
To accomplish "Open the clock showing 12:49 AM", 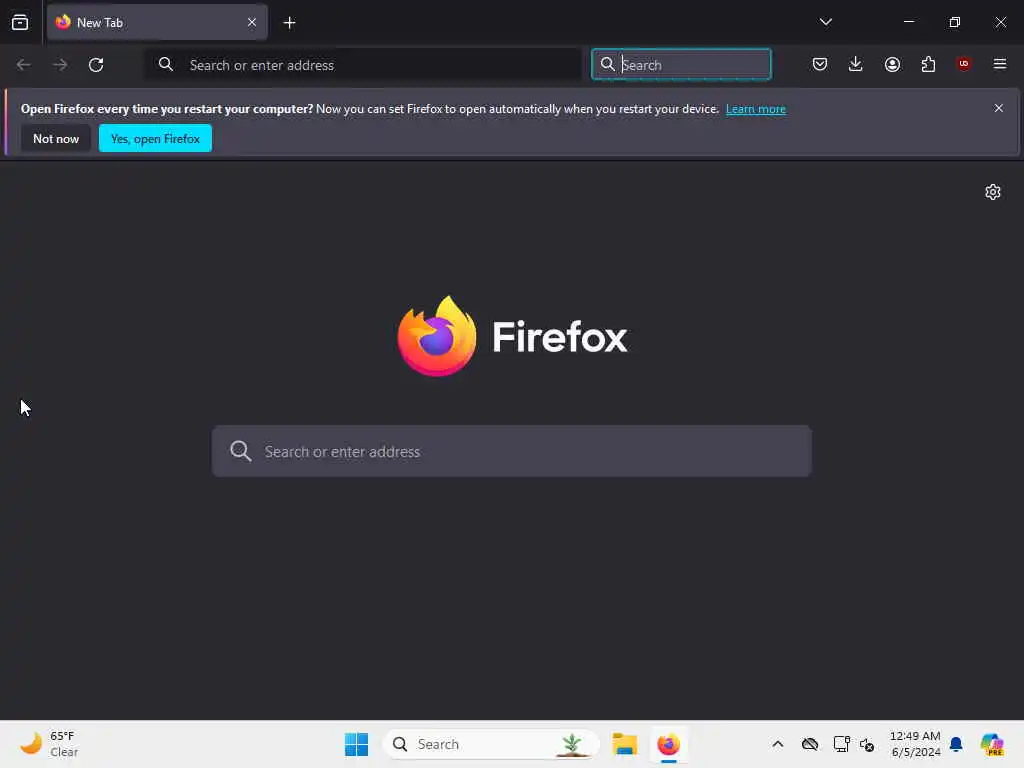I will click(x=915, y=744).
